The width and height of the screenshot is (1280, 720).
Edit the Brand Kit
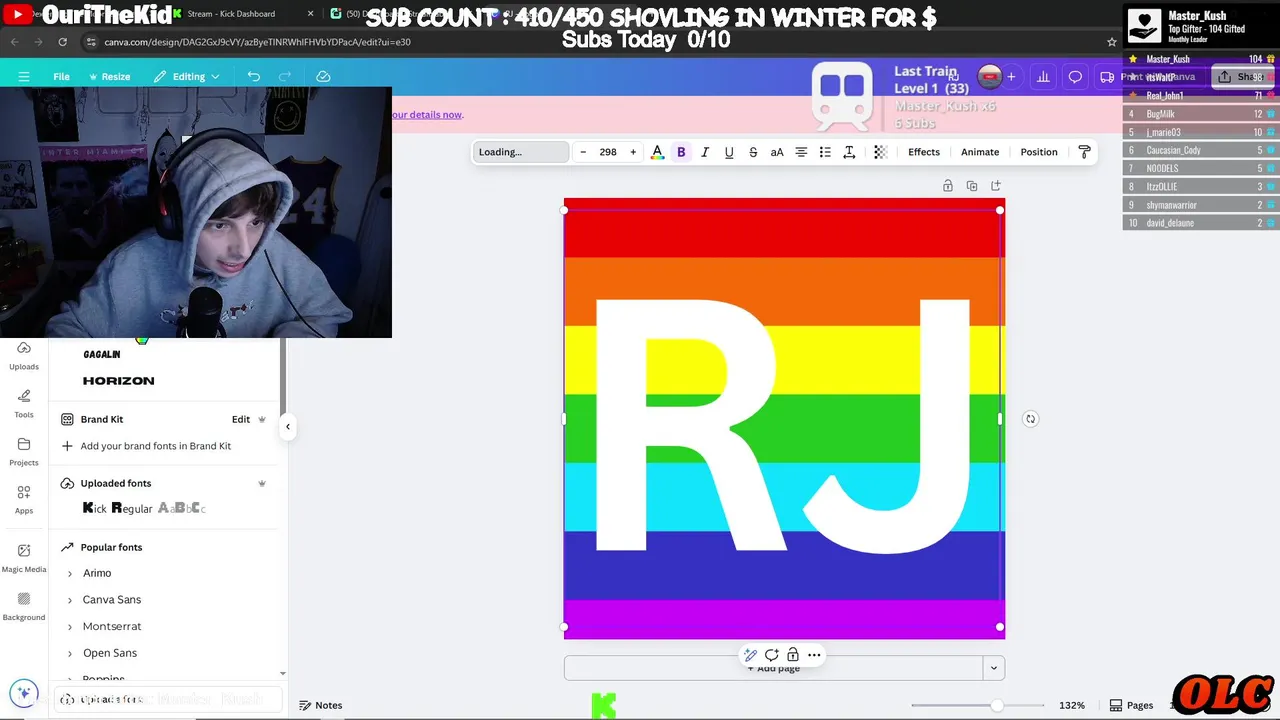241,419
